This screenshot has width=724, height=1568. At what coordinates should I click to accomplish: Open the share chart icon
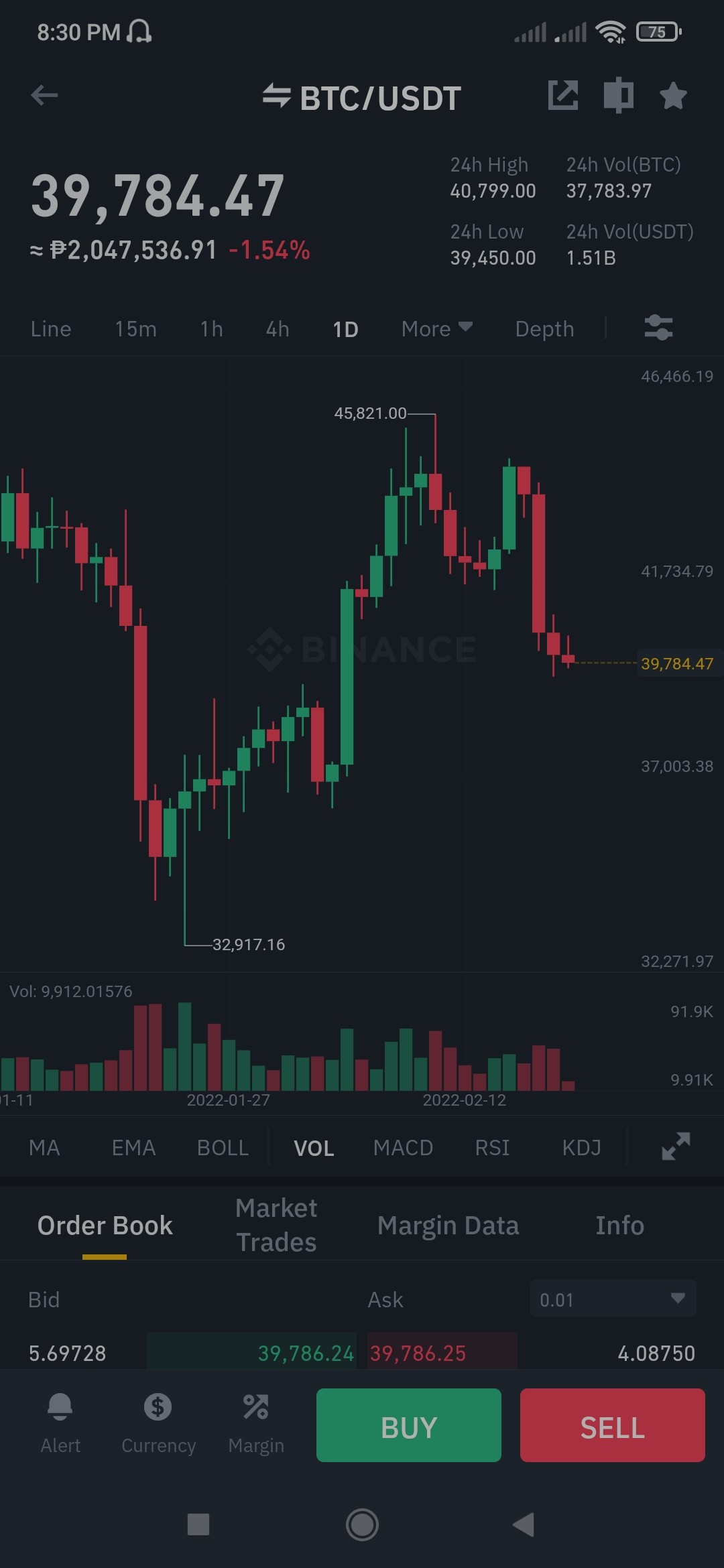pos(563,95)
